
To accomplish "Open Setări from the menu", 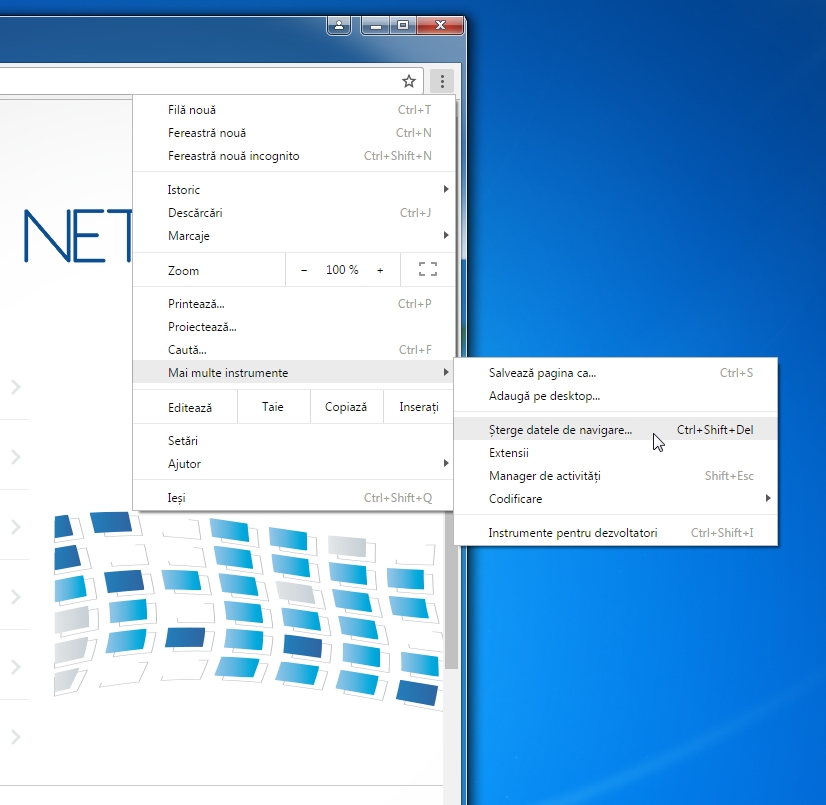I will pyautogui.click(x=183, y=441).
